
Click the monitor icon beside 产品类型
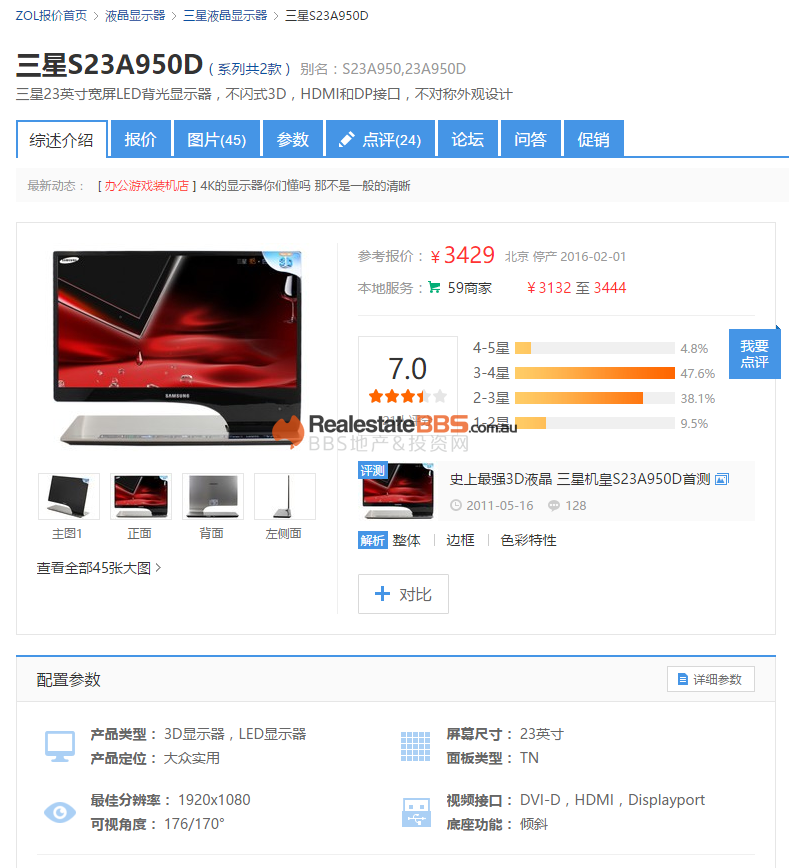[x=60, y=746]
